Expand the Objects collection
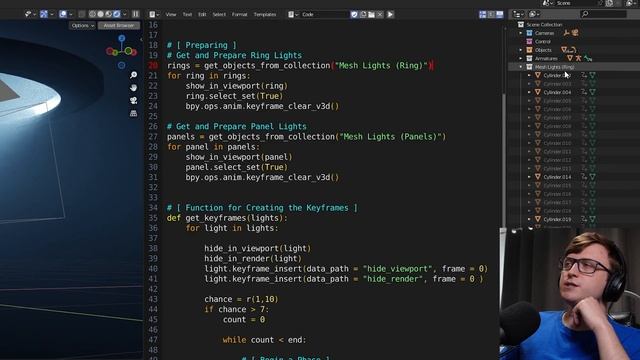 click(521, 50)
